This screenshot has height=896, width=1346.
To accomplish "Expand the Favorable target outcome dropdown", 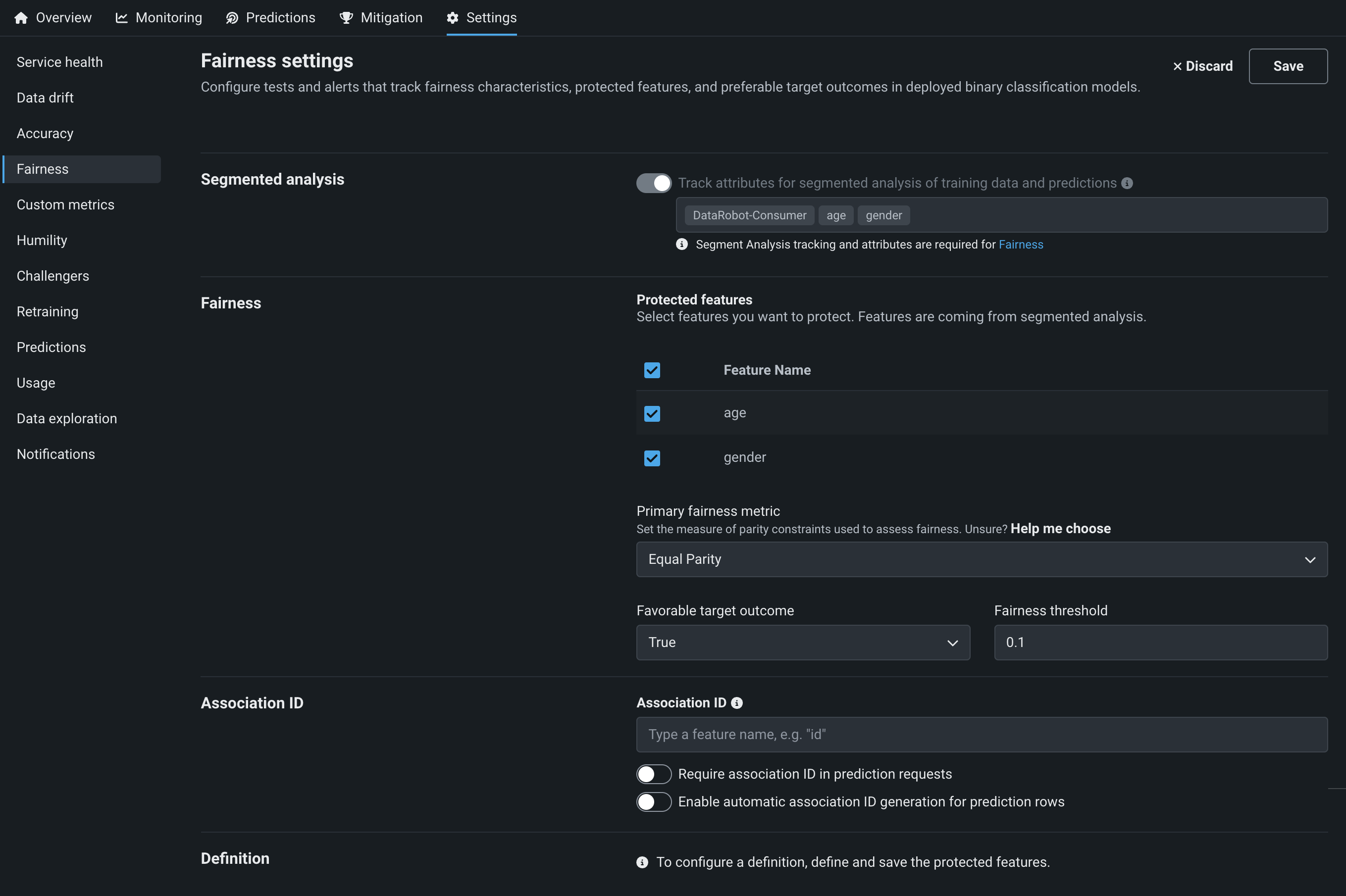I will point(802,642).
